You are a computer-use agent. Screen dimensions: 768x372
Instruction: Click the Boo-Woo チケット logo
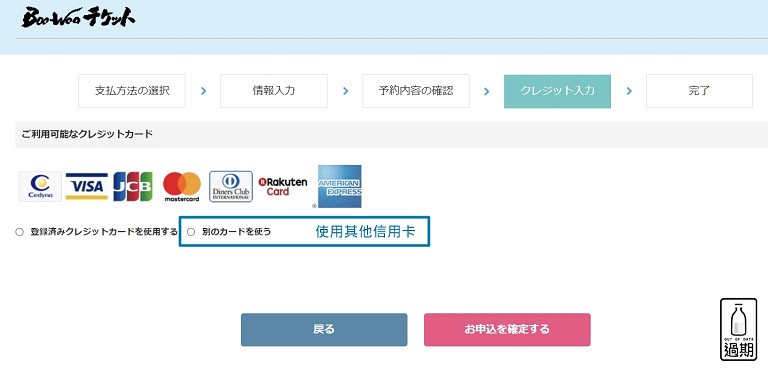click(x=78, y=18)
